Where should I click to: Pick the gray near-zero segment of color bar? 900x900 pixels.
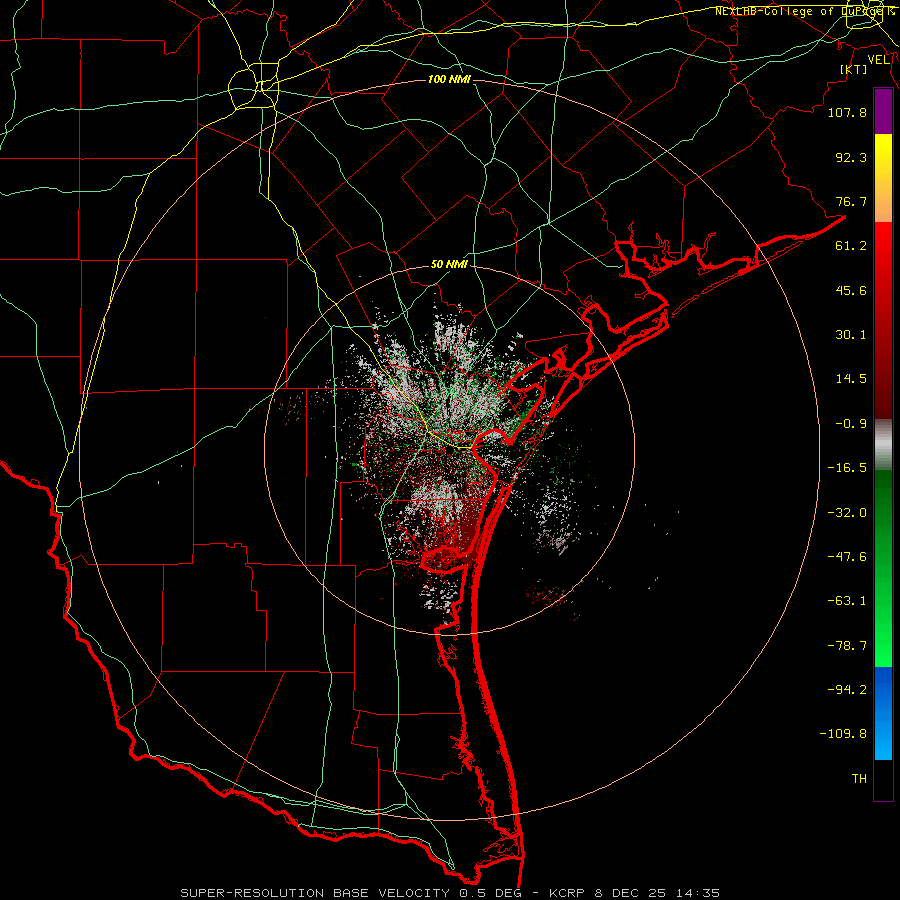(x=883, y=445)
